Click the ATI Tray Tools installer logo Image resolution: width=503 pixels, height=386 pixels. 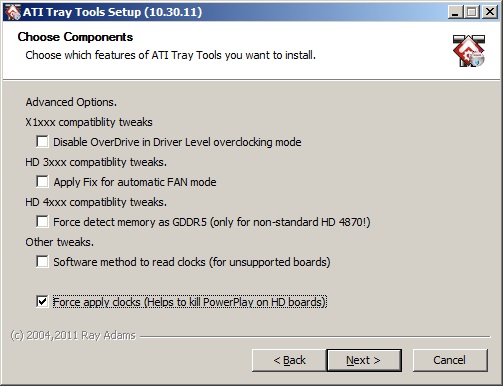tap(469, 50)
